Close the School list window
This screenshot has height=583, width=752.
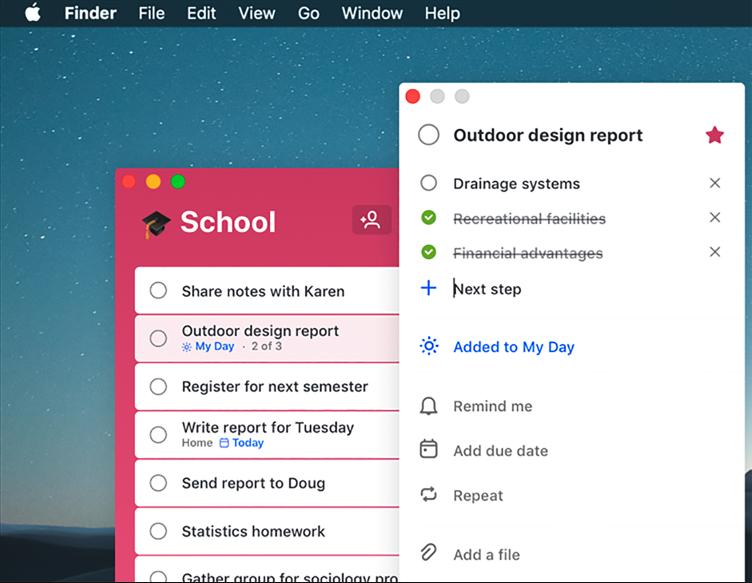[x=129, y=182]
